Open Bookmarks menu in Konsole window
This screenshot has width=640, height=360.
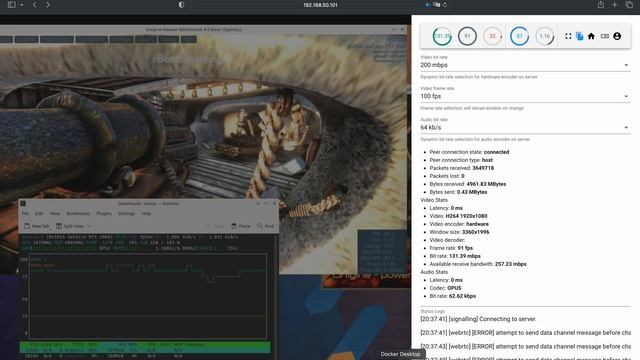point(78,213)
